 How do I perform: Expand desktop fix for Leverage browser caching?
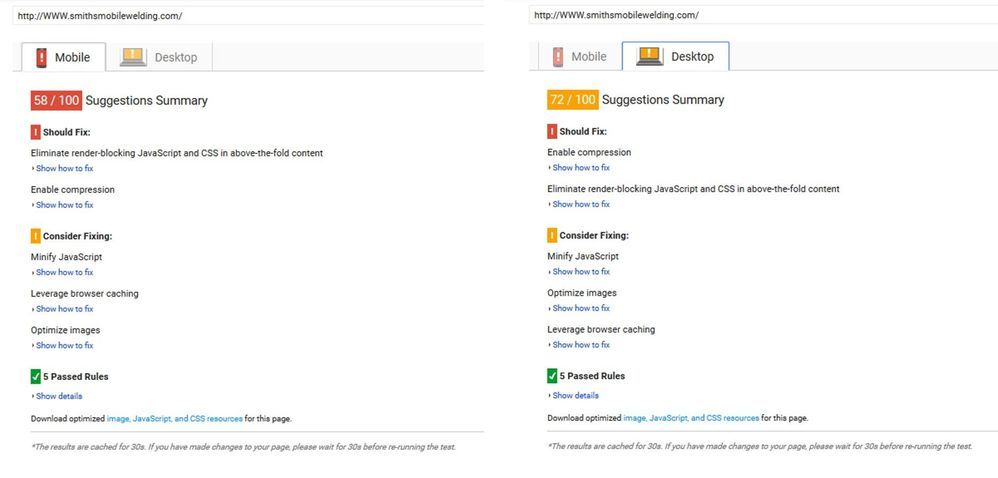(x=579, y=345)
